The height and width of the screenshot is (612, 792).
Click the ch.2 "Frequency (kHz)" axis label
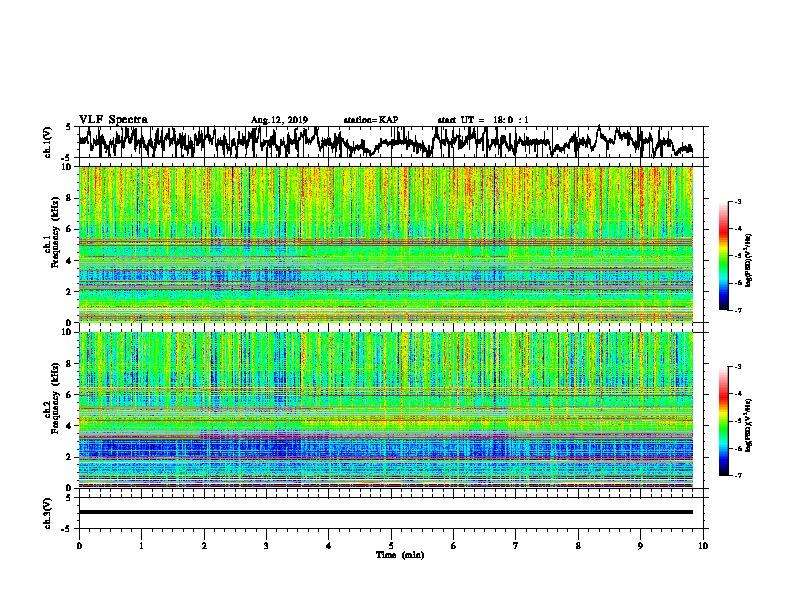(x=55, y=398)
